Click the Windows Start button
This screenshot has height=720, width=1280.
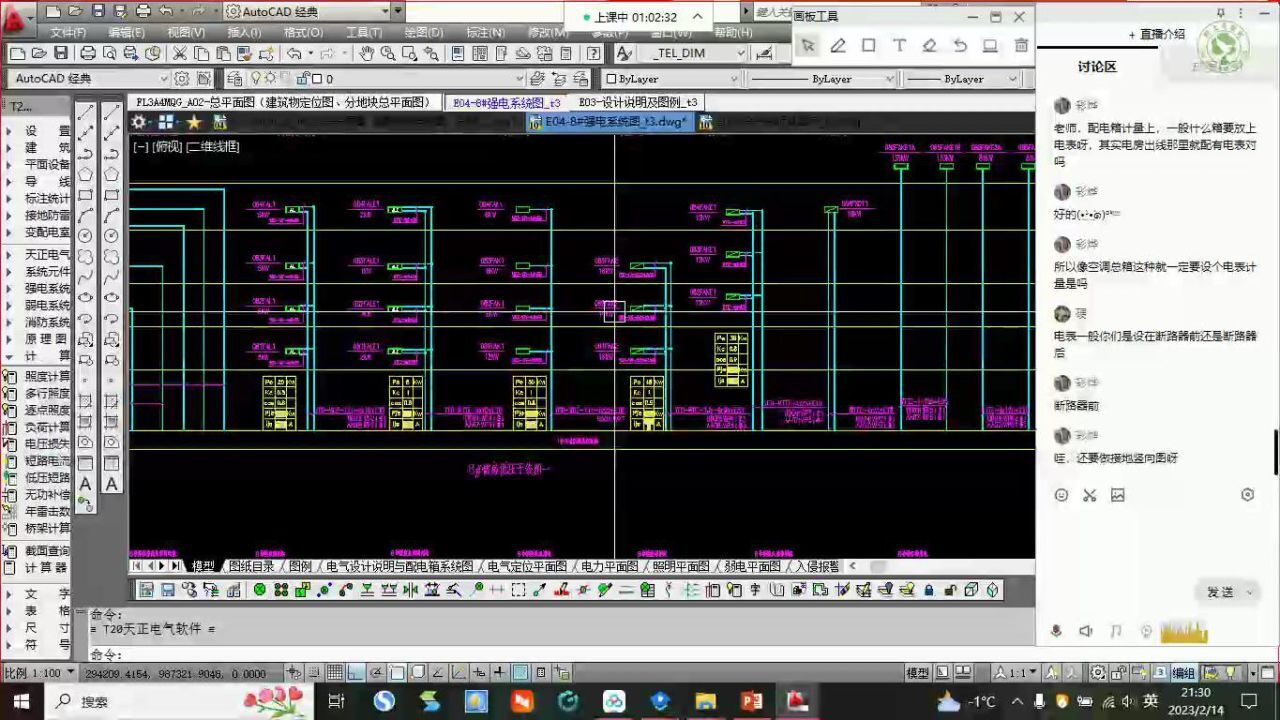[x=21, y=701]
